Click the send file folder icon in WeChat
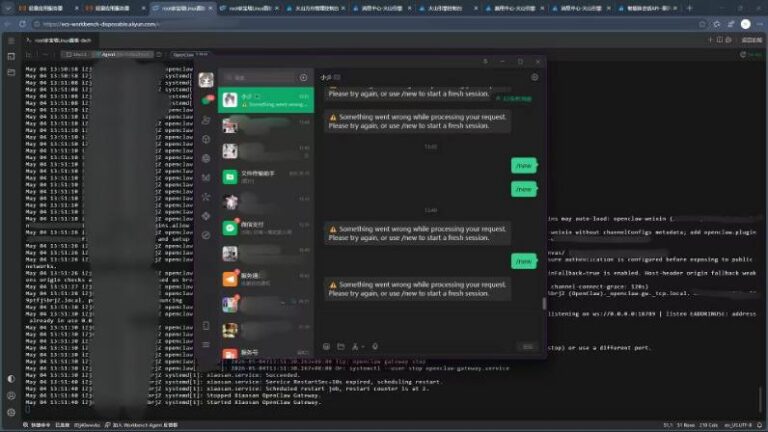 pyautogui.click(x=341, y=346)
